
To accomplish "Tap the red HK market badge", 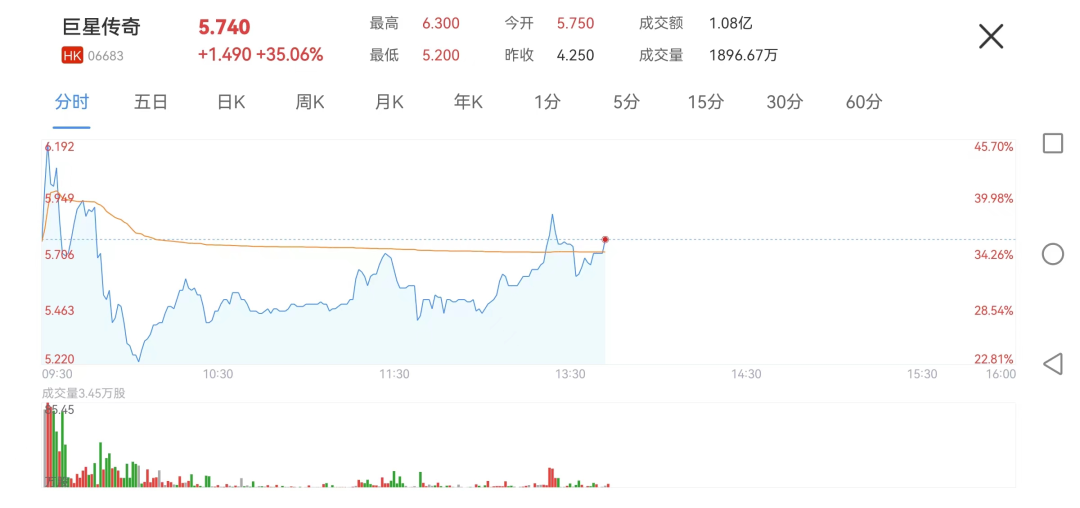I will (72, 56).
